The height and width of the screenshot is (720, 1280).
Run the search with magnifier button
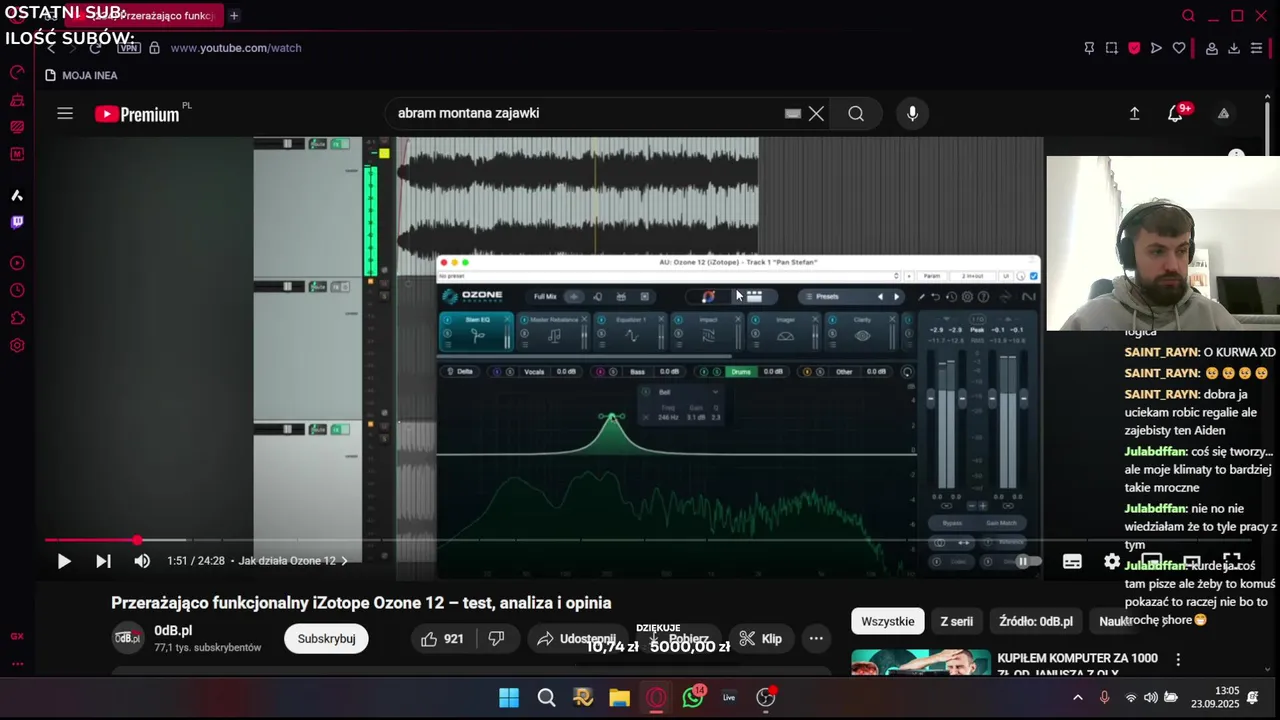856,114
